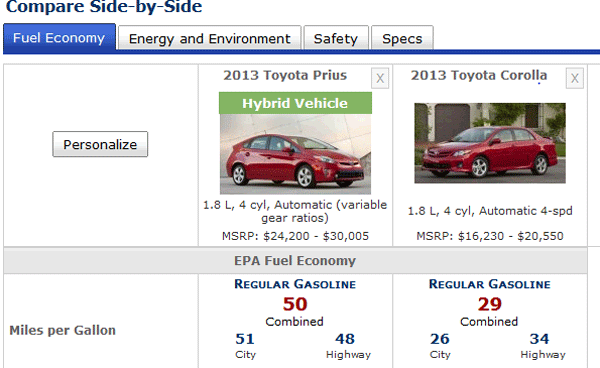Click the Miles per Gallon row label
600x368 pixels.
click(62, 330)
